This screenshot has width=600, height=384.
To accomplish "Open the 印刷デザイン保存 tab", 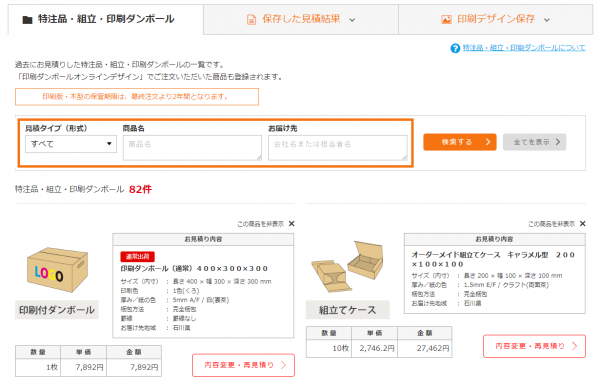I will point(496,19).
